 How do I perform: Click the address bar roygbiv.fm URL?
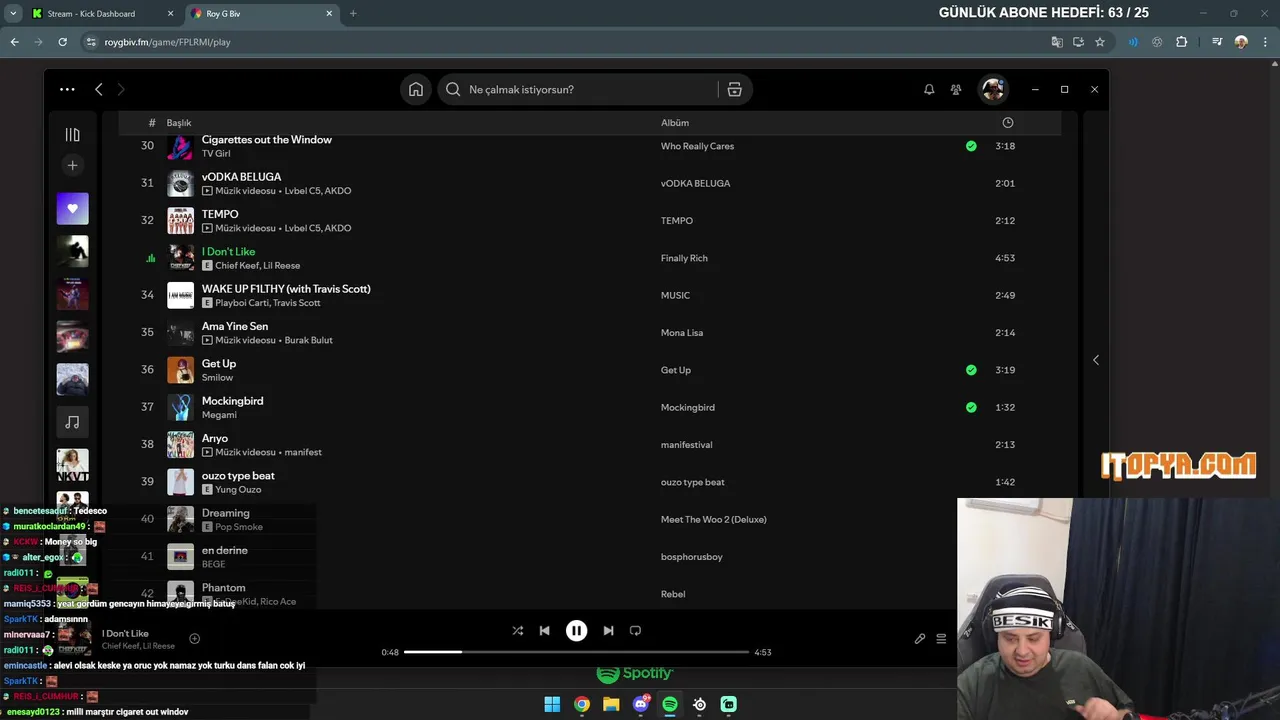(167, 42)
